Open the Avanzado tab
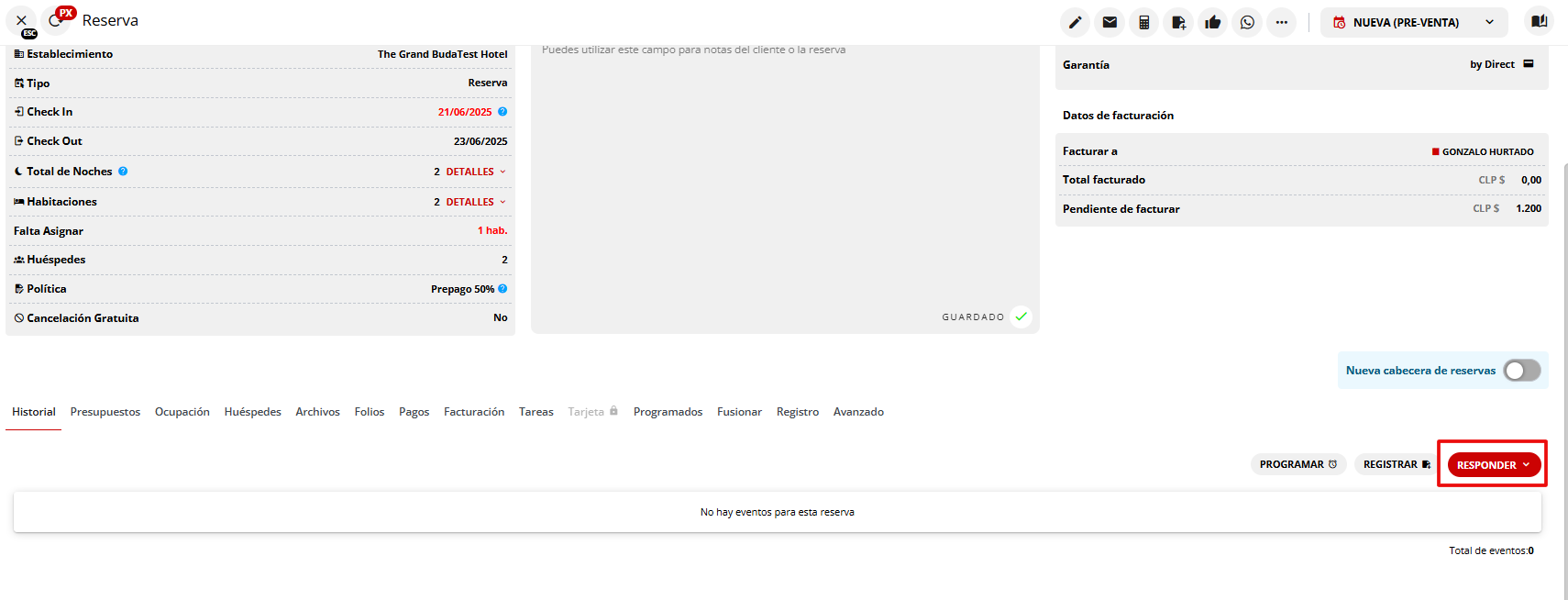The width and height of the screenshot is (1568, 600). click(x=858, y=412)
